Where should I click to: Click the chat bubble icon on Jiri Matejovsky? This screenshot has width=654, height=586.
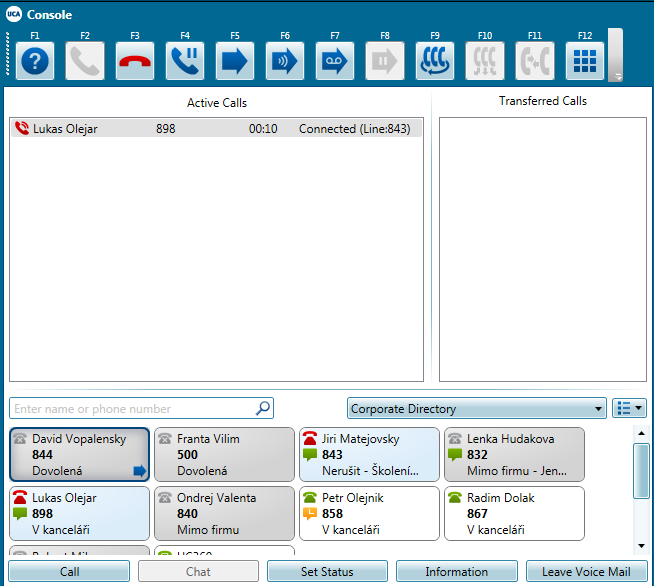(x=310, y=455)
